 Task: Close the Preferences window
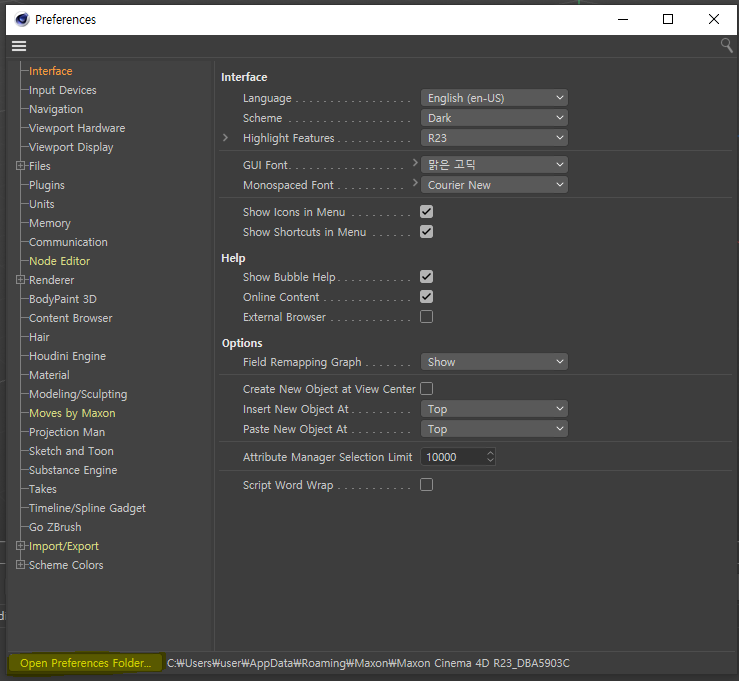(x=714, y=19)
